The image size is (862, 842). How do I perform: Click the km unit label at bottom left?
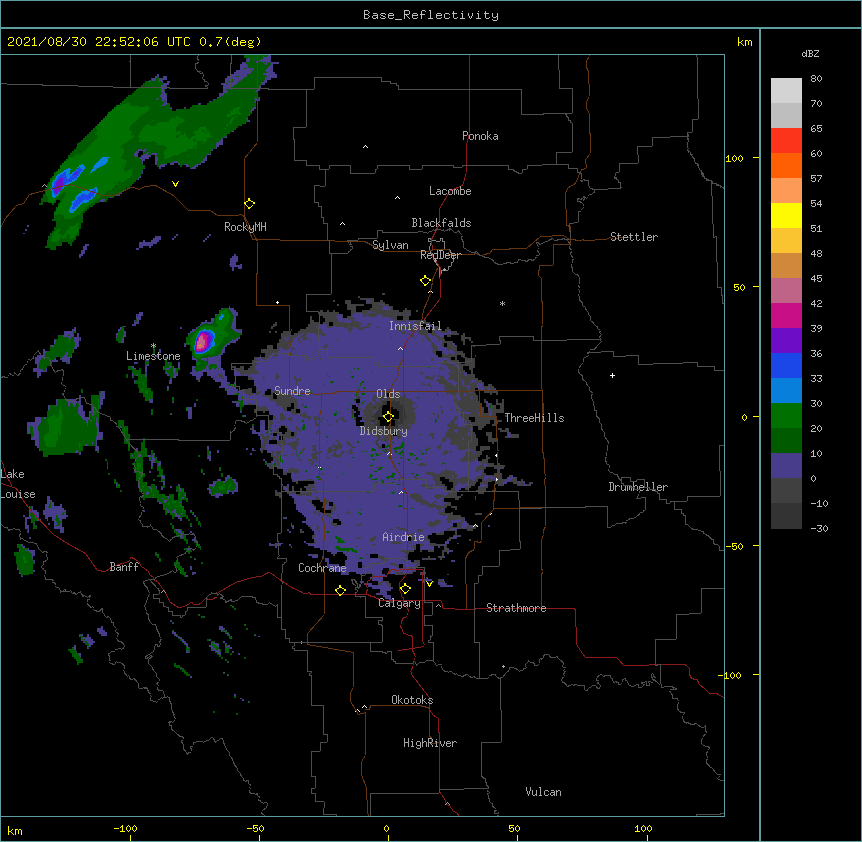coord(15,830)
